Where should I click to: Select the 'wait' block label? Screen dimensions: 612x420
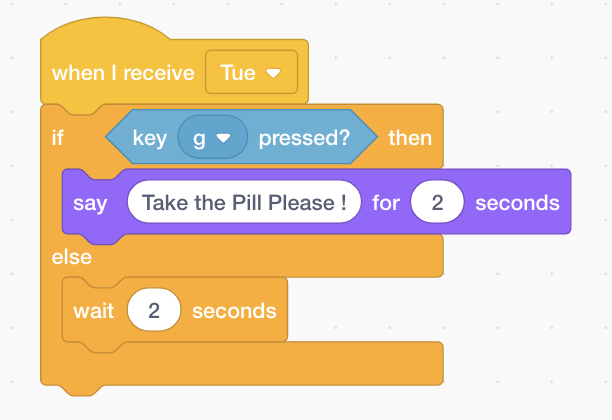[x=92, y=310]
